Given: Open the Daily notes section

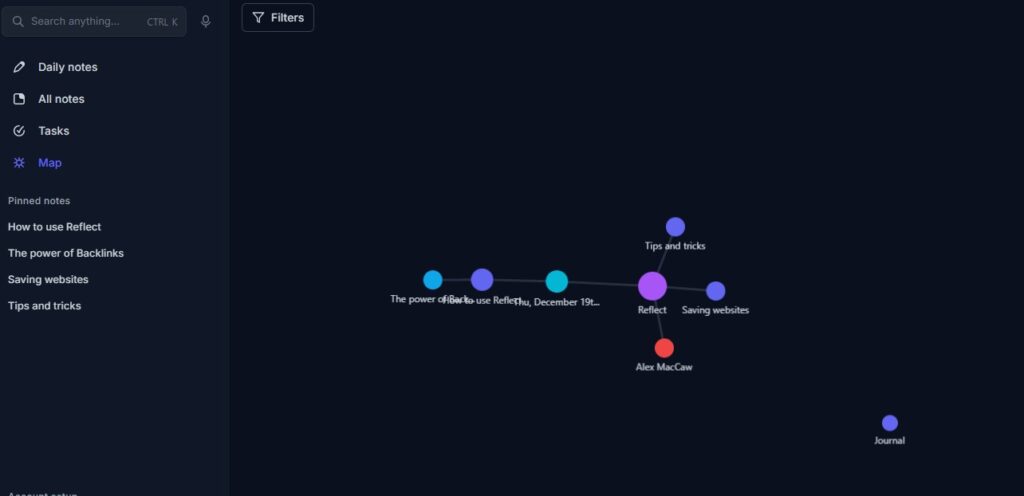Looking at the screenshot, I should 67,67.
